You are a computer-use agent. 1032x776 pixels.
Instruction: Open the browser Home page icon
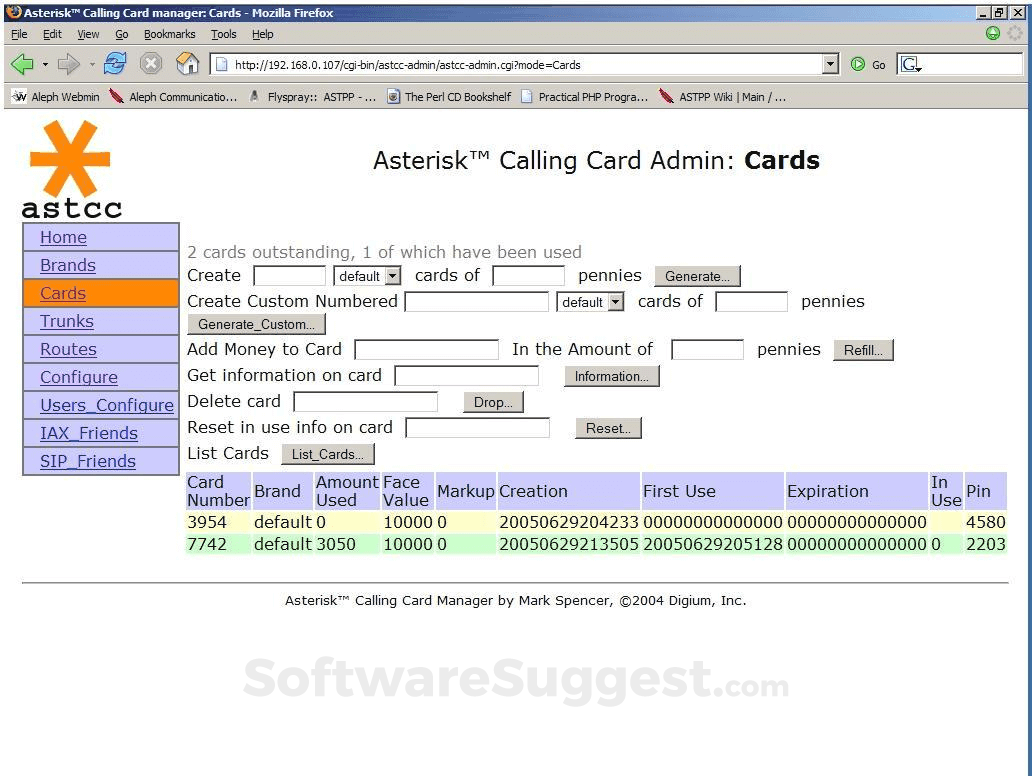click(187, 63)
